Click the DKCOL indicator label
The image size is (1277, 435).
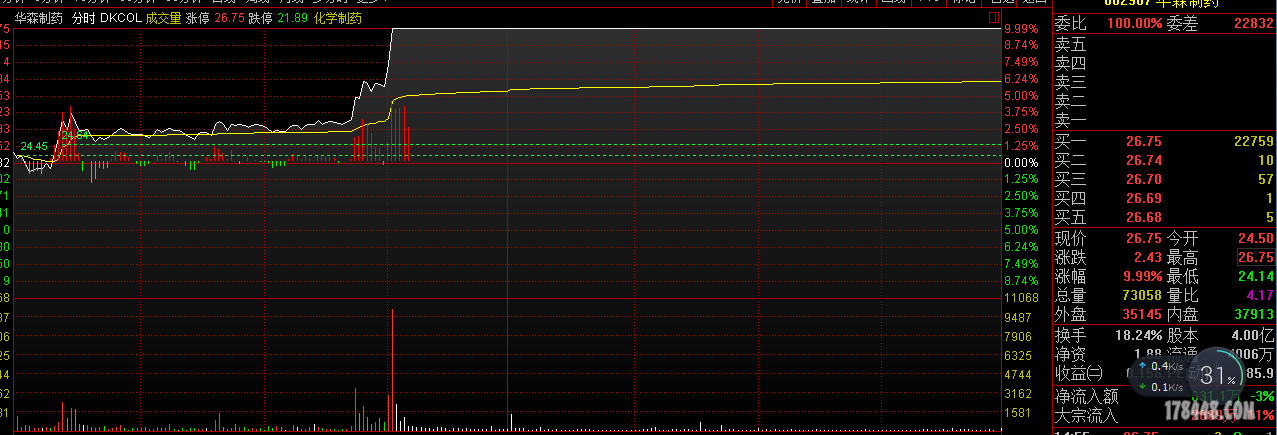coord(119,18)
